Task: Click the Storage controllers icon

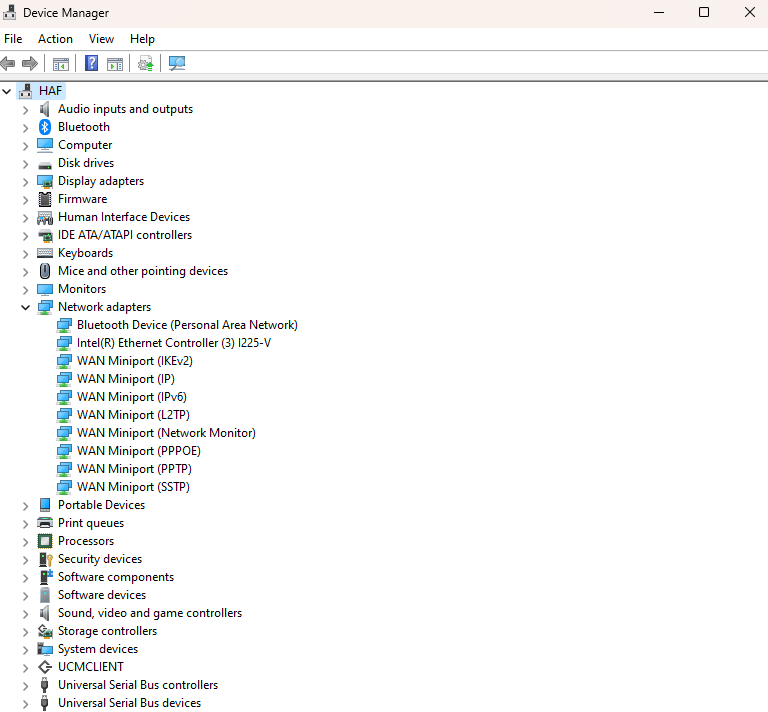Action: 45,632
